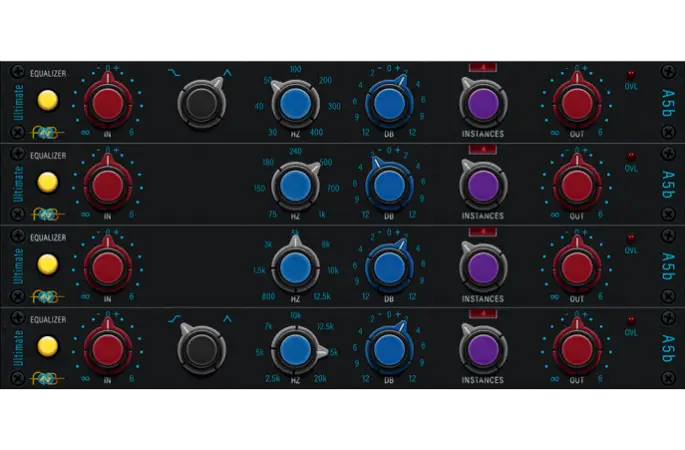The height and width of the screenshot is (450, 685).
Task: Click the red OVL indicator in the 75–1k Hz band
Action: (x=630, y=156)
